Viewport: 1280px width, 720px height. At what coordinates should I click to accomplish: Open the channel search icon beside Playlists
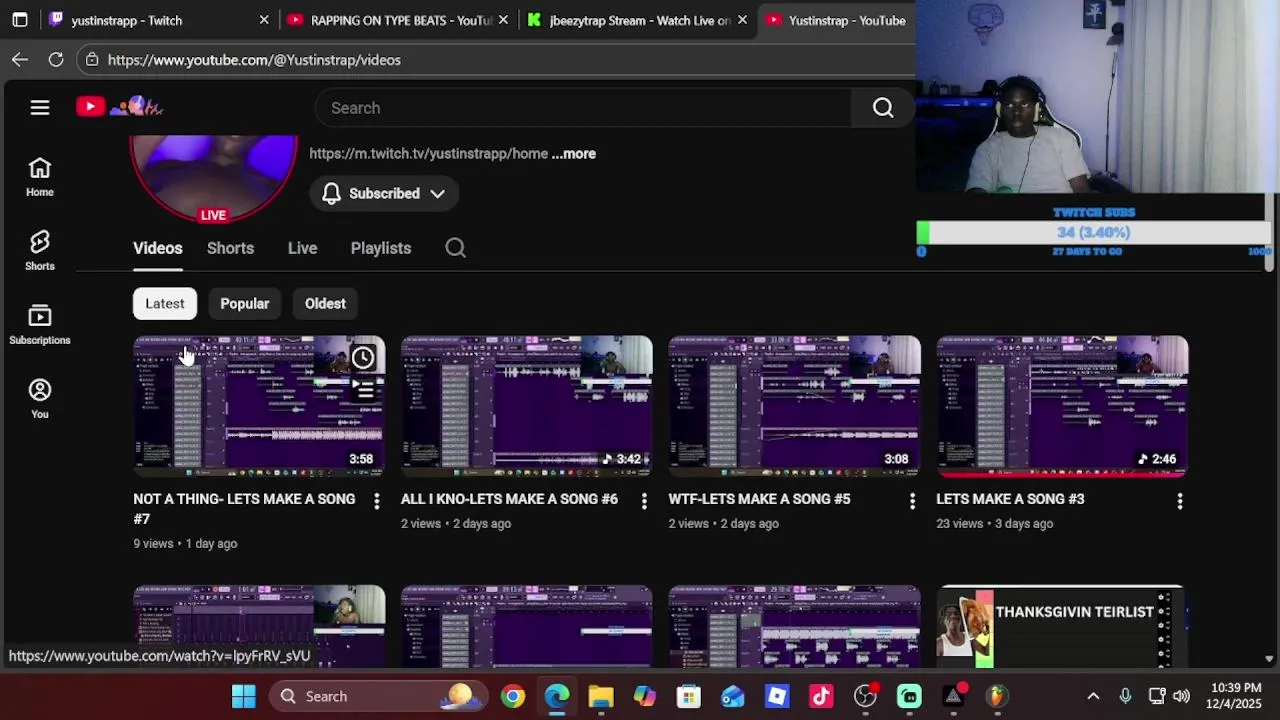[x=455, y=248]
